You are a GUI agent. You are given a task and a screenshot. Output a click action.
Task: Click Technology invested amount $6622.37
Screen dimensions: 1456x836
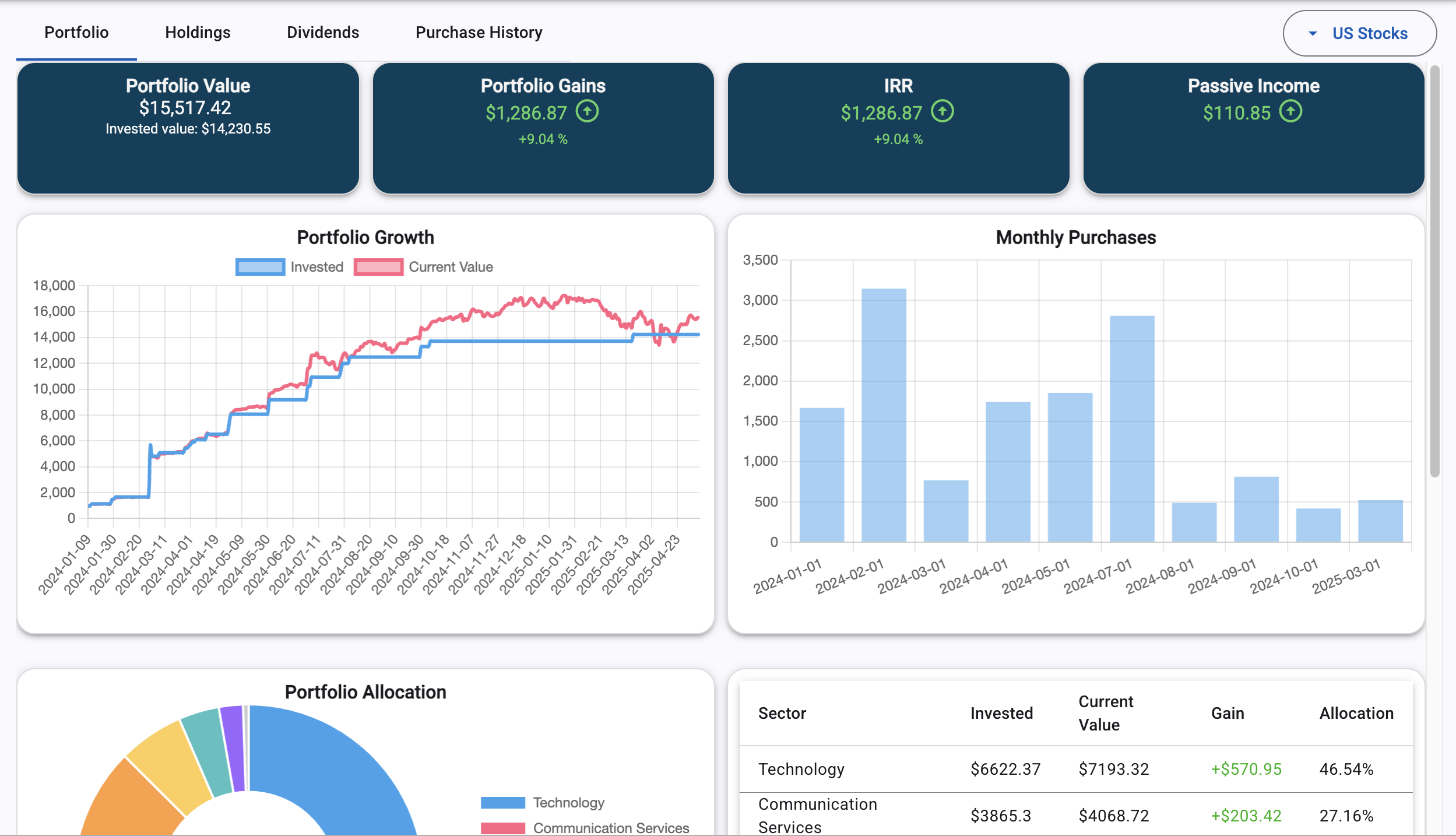coord(1005,769)
